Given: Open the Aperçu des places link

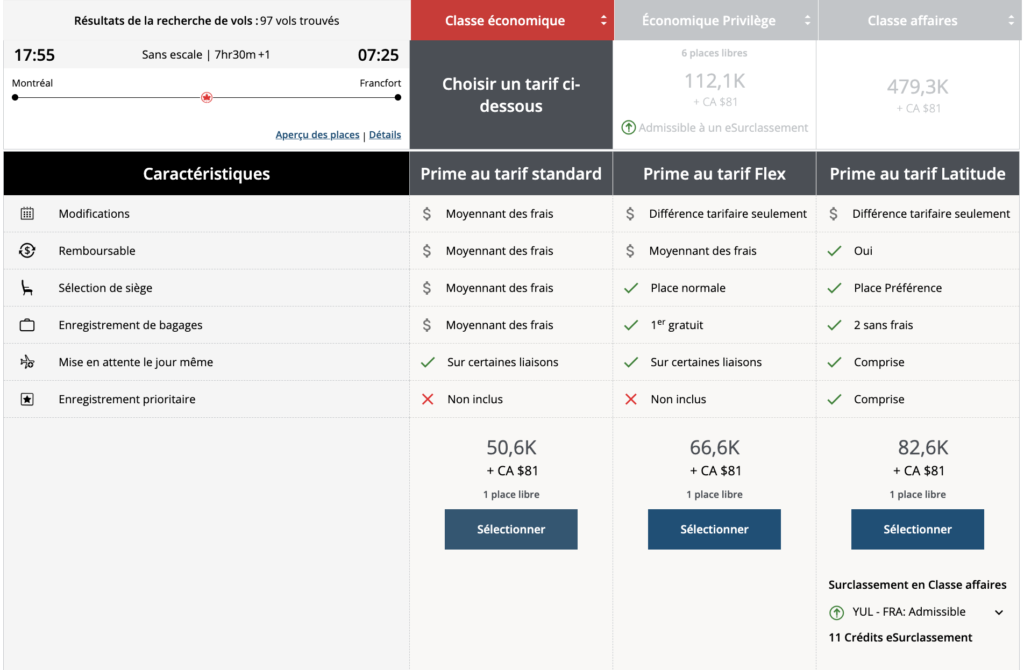Looking at the screenshot, I should tap(317, 135).
